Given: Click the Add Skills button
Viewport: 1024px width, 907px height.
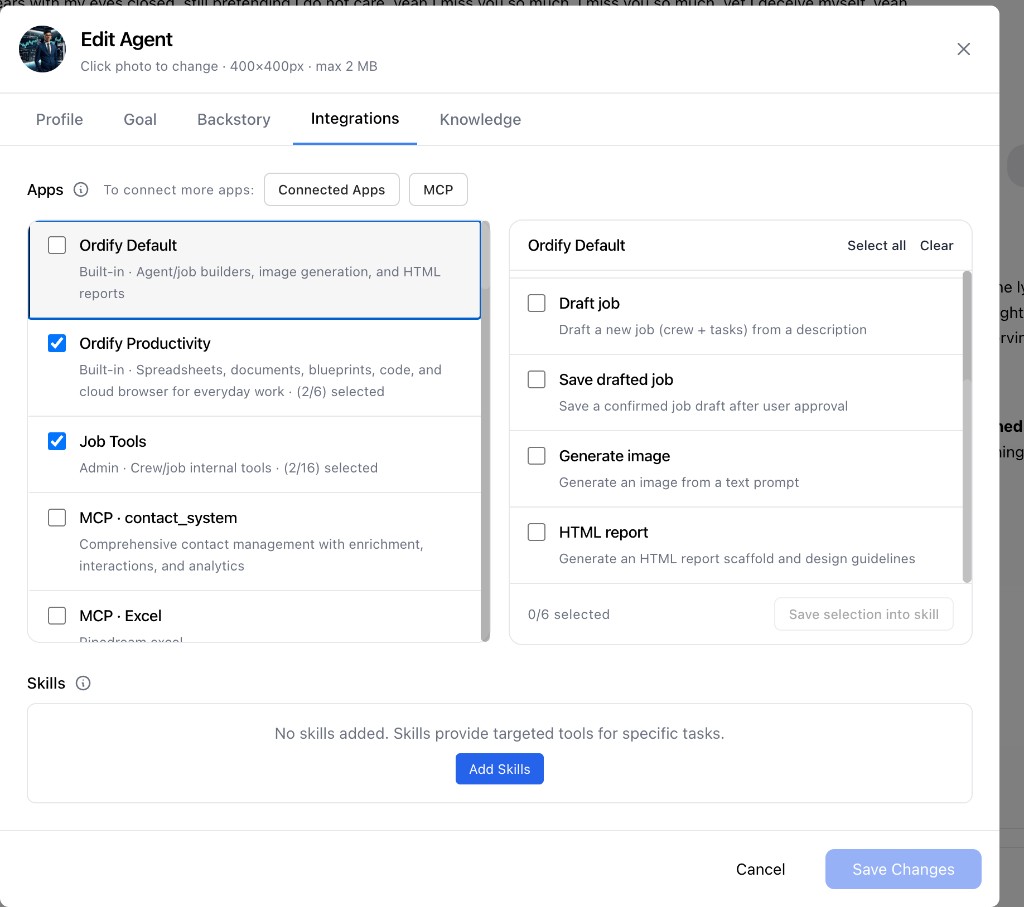Looking at the screenshot, I should click(x=500, y=769).
